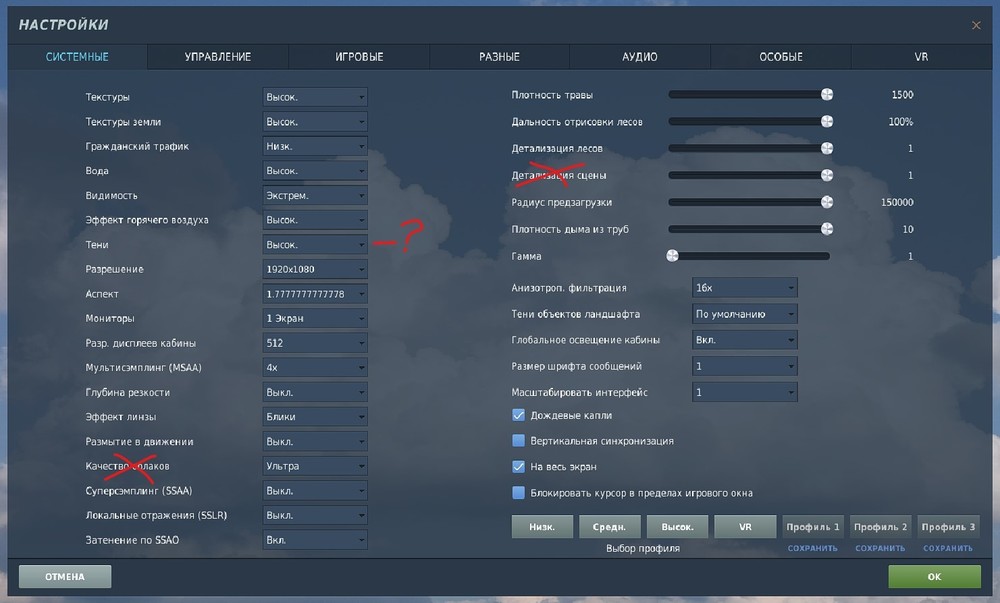The image size is (1000, 603).
Task: Open the Вода quality dropdown
Action: (x=314, y=171)
